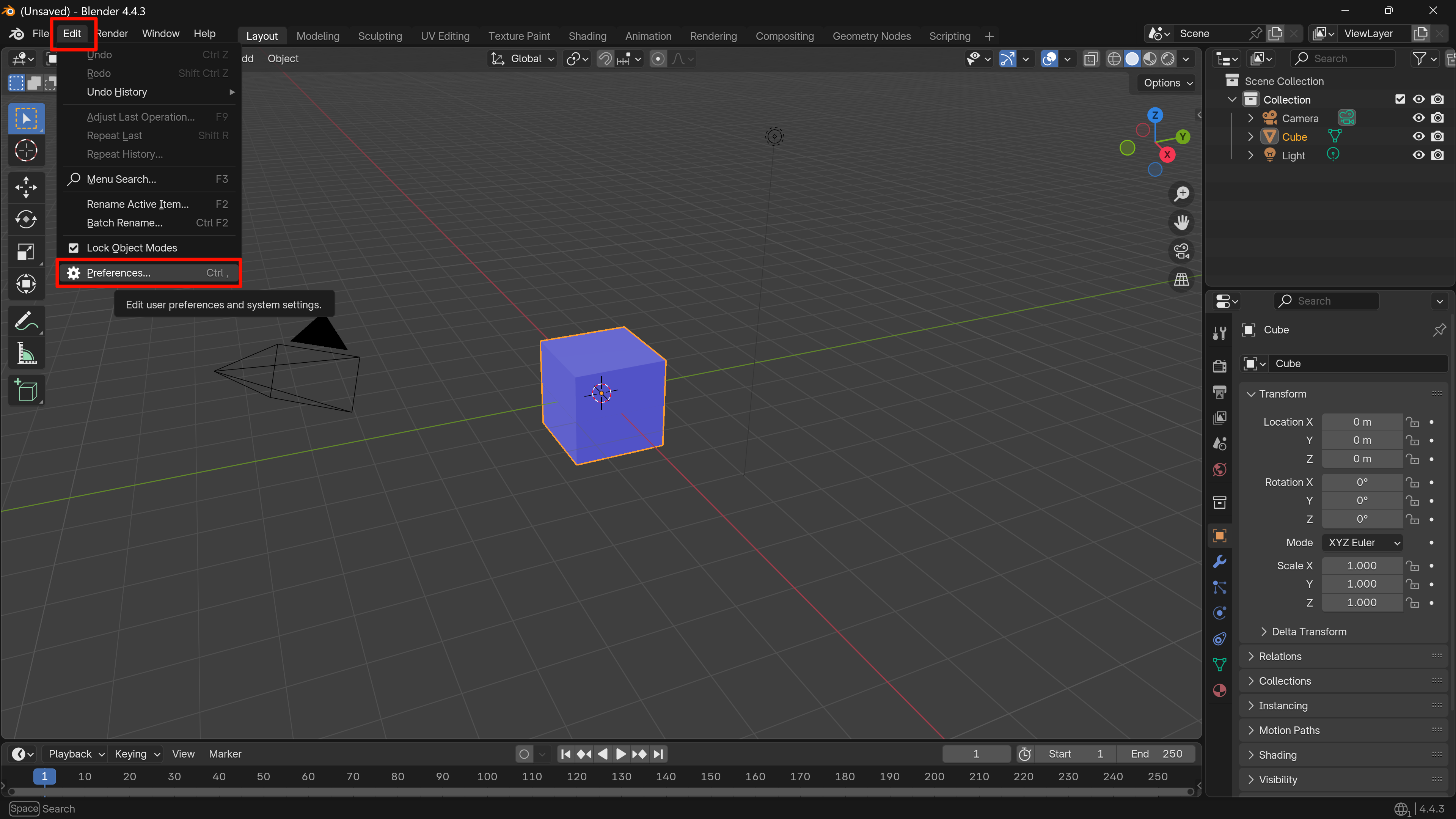Open the View Layer properties tab
The height and width of the screenshot is (819, 1456).
click(1220, 418)
